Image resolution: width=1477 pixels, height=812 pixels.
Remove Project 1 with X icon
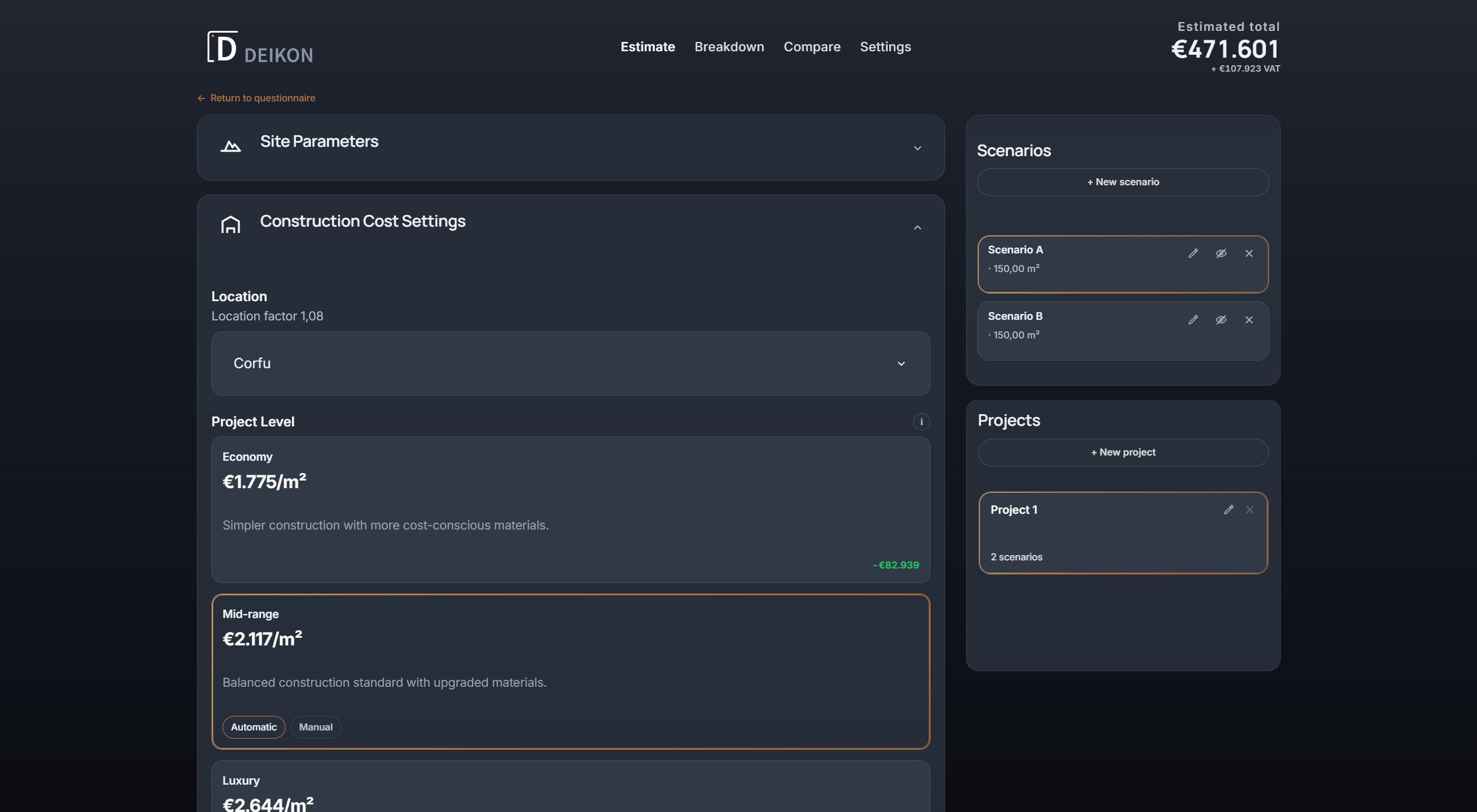tap(1249, 510)
